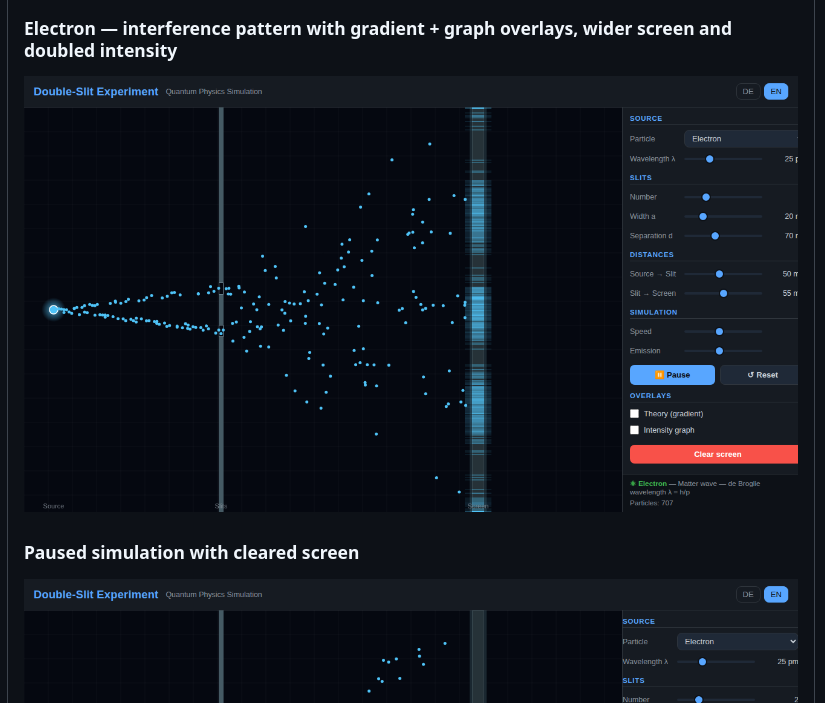This screenshot has width=825, height=703.
Task: Select EN in the paused simulation panel
Action: click(776, 595)
